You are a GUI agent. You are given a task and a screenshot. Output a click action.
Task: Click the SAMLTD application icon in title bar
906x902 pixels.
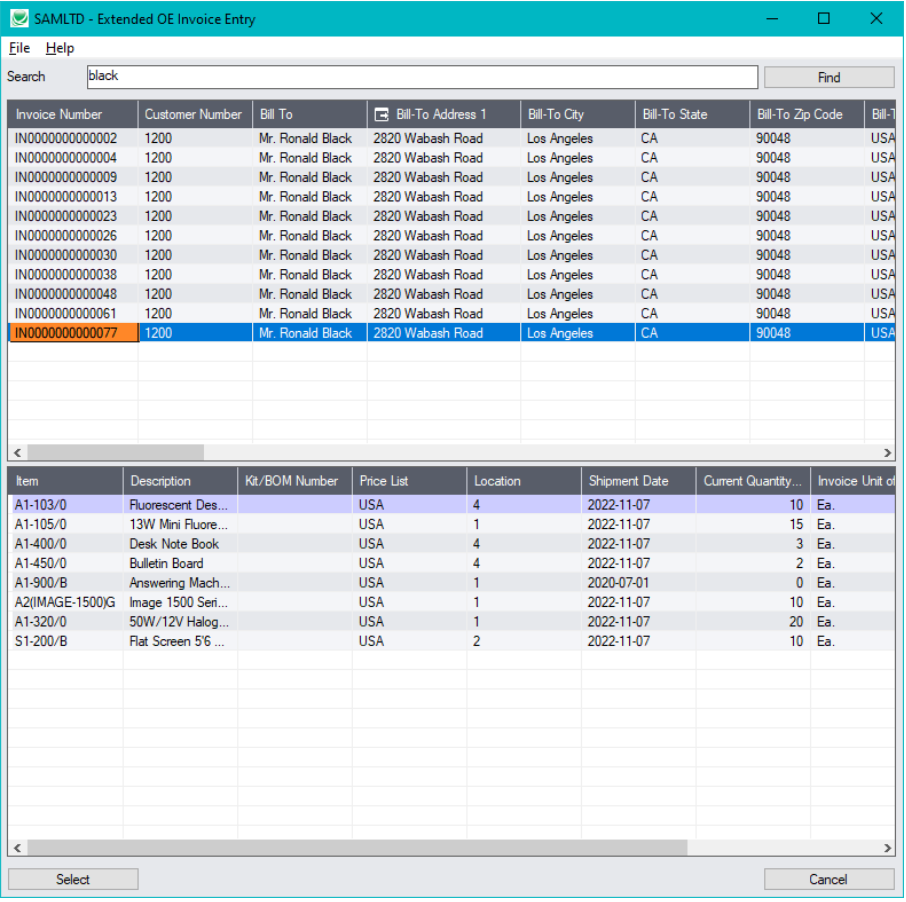point(19,18)
